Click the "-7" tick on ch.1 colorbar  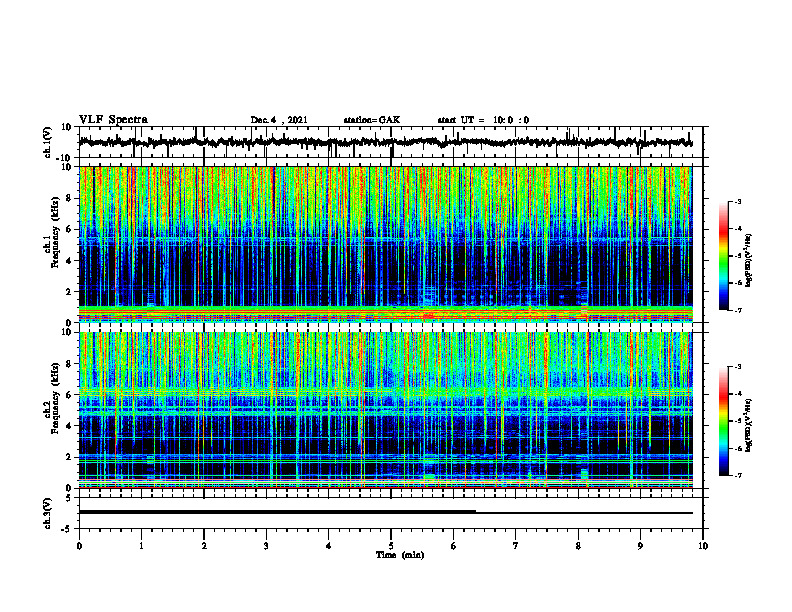tap(737, 310)
